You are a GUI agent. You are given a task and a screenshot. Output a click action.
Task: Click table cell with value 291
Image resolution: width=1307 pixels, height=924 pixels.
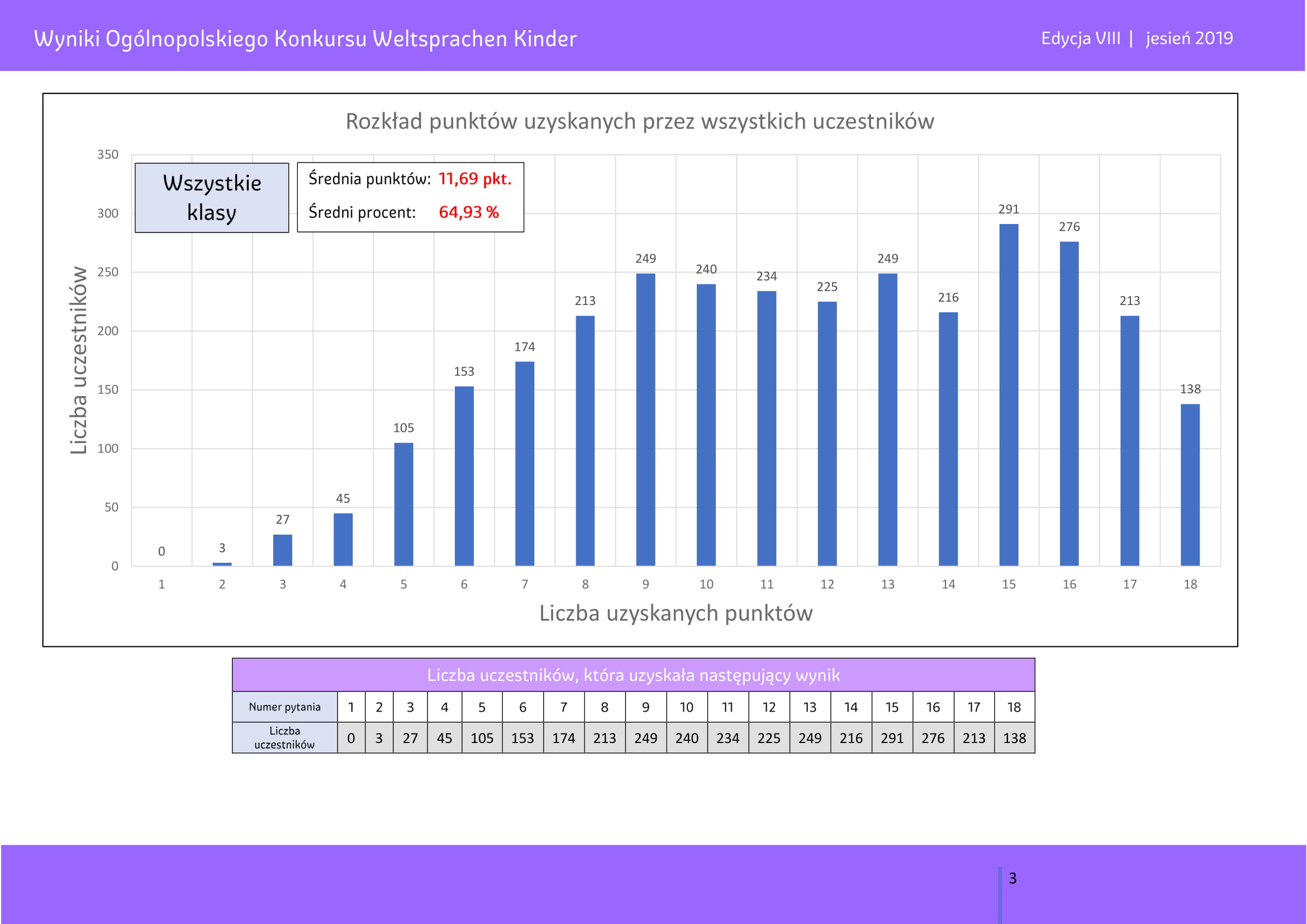(892, 738)
